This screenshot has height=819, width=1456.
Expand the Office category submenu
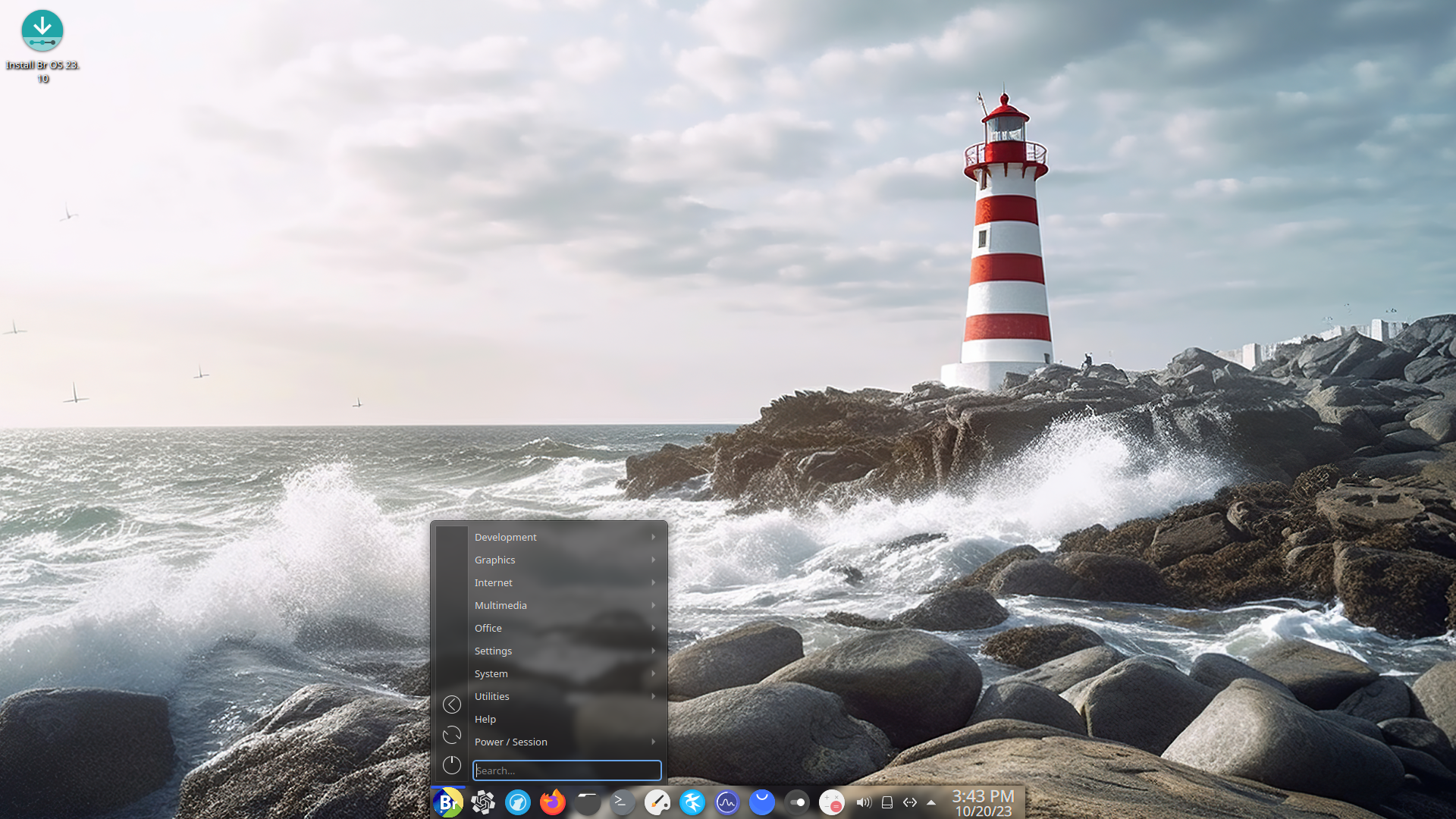567,628
